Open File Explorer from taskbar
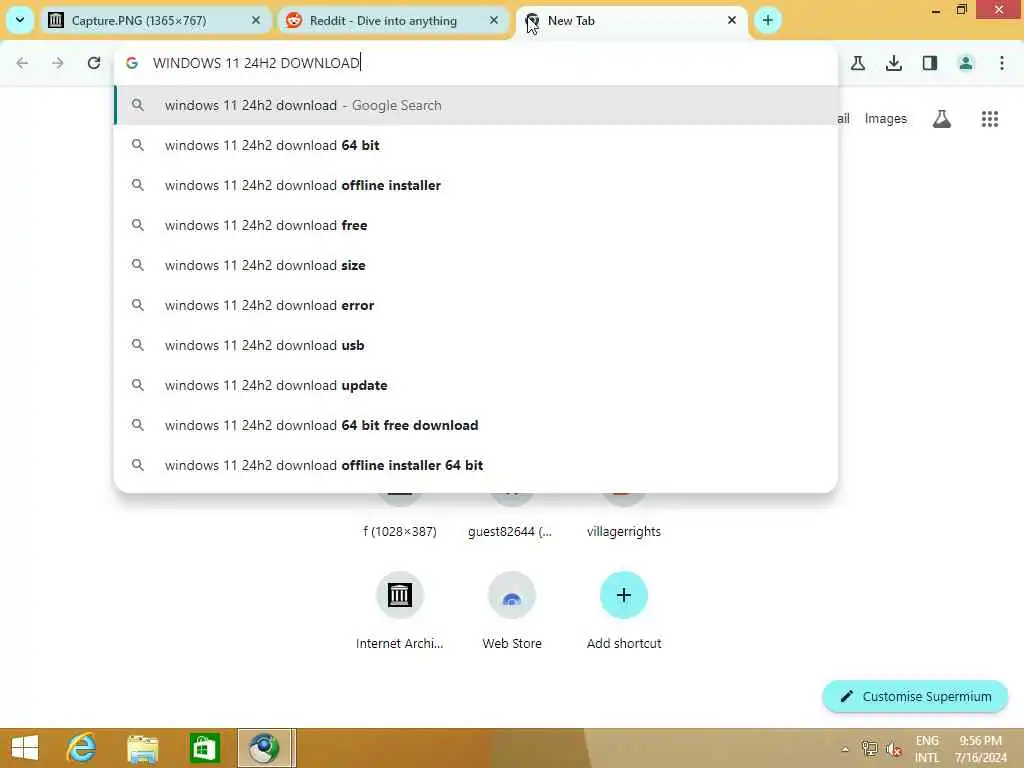This screenshot has height=768, width=1024. tap(142, 748)
